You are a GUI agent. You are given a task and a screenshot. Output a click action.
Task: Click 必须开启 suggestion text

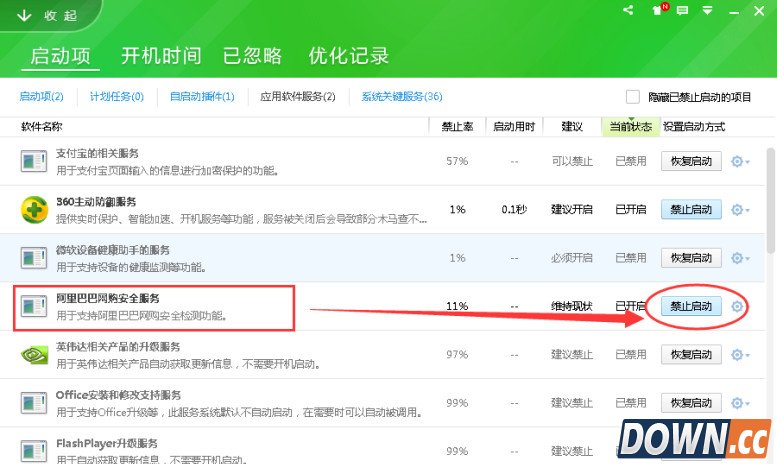[x=572, y=258]
